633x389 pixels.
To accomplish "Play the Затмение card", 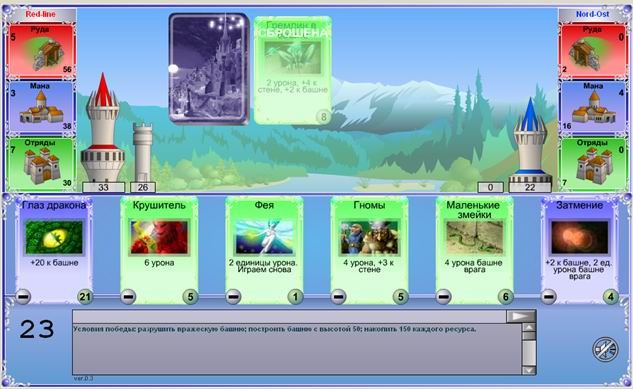I will point(579,249).
